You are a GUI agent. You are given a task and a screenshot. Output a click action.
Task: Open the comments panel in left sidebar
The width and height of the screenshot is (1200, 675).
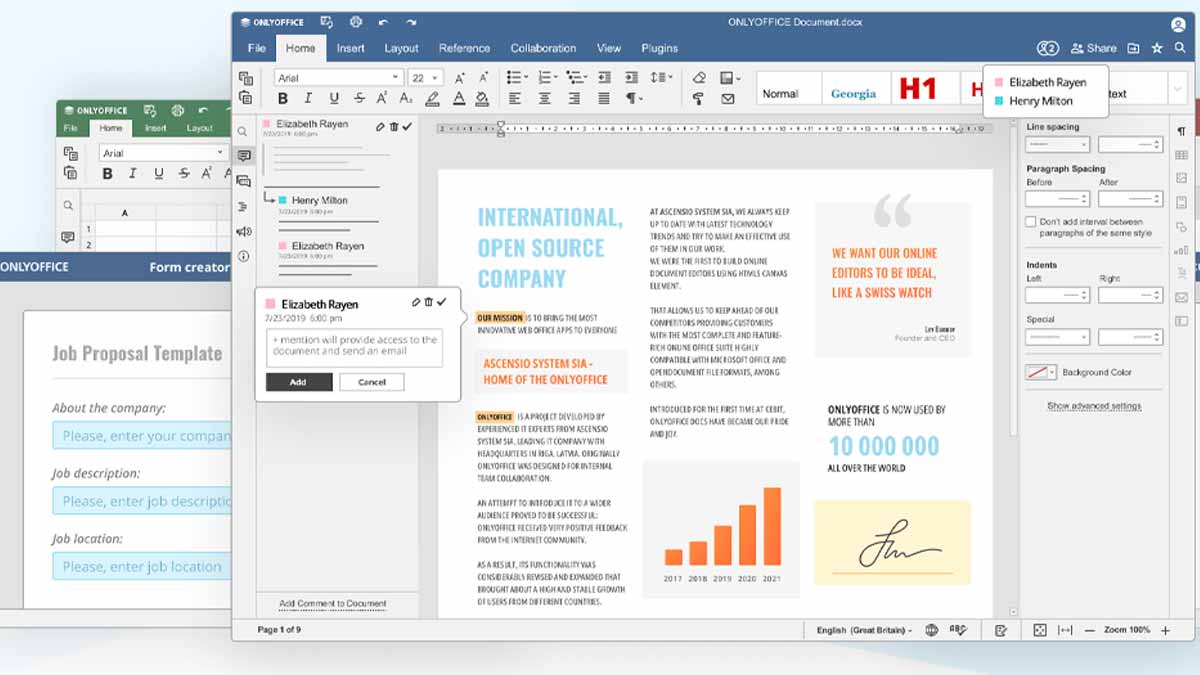(244, 156)
